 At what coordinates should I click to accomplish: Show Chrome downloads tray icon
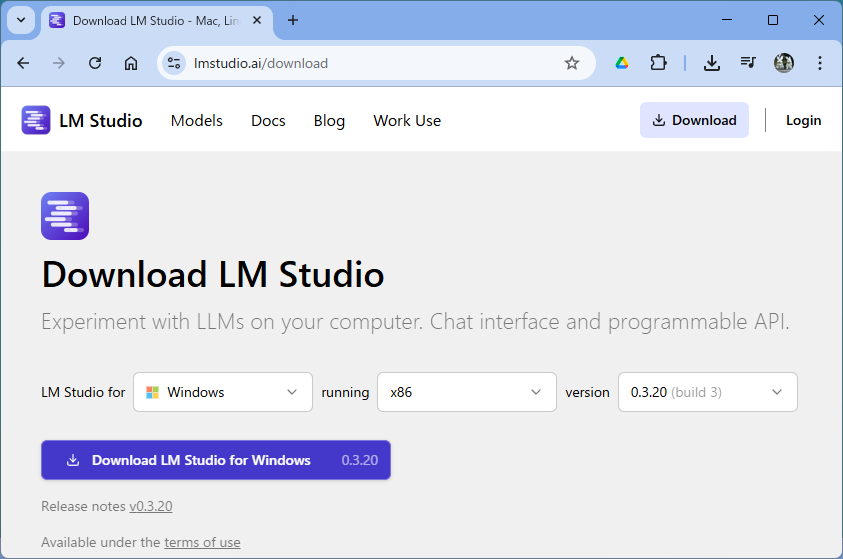[x=712, y=63]
